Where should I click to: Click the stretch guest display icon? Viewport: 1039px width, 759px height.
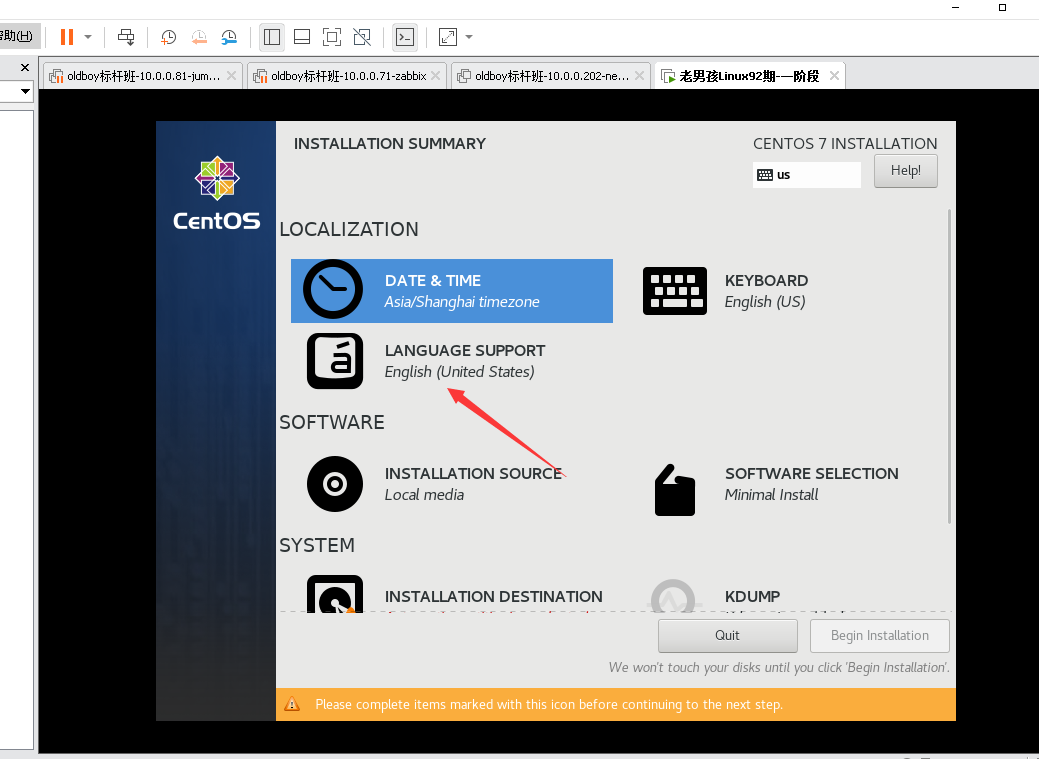pos(448,37)
